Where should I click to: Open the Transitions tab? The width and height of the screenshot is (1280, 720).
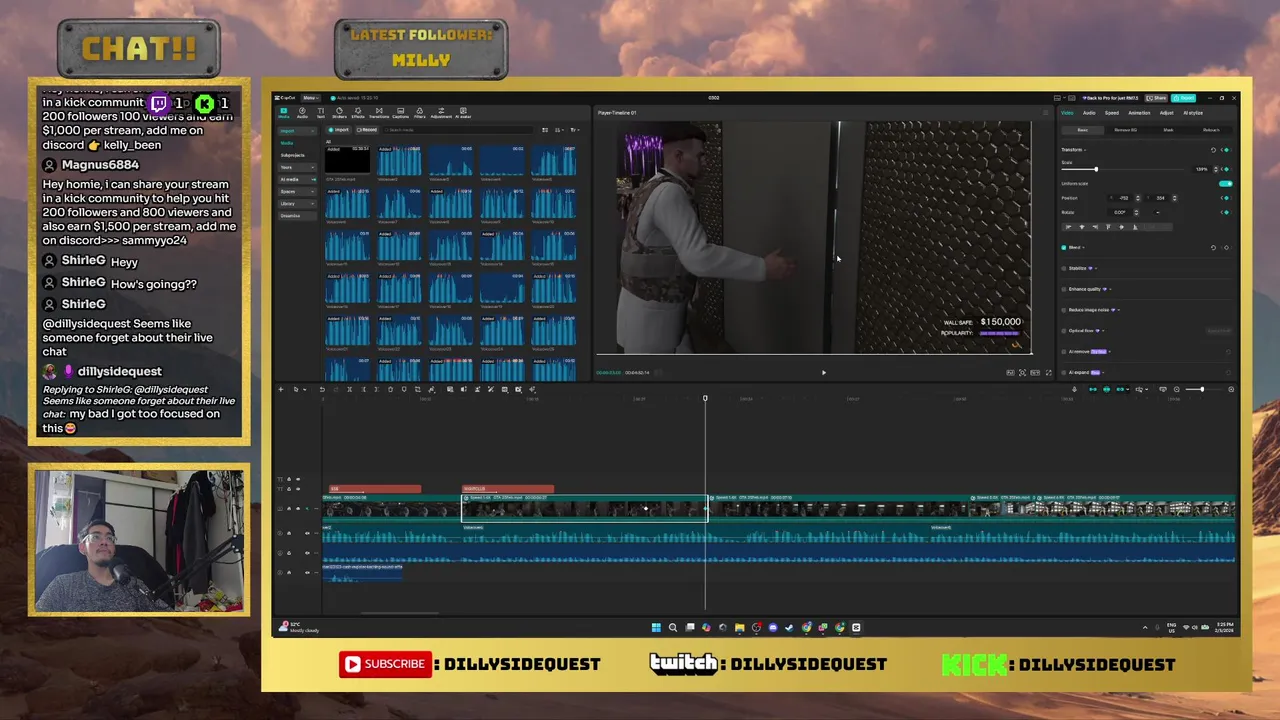coord(379,113)
